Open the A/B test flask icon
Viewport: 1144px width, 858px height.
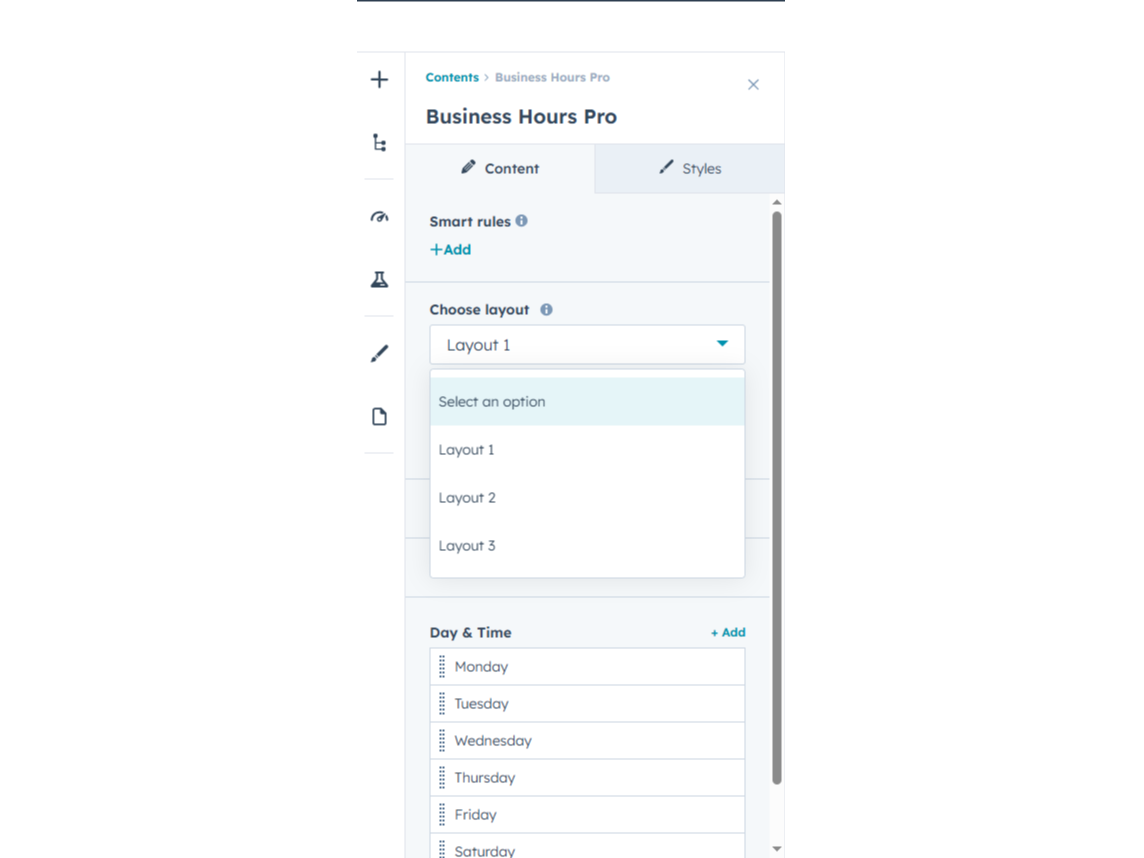coord(380,279)
